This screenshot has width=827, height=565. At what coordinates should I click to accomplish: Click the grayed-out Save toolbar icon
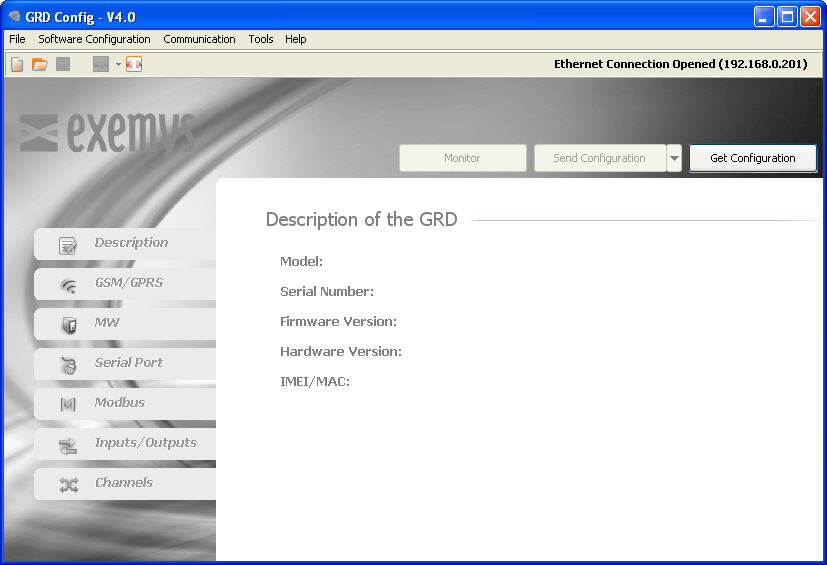(63, 64)
